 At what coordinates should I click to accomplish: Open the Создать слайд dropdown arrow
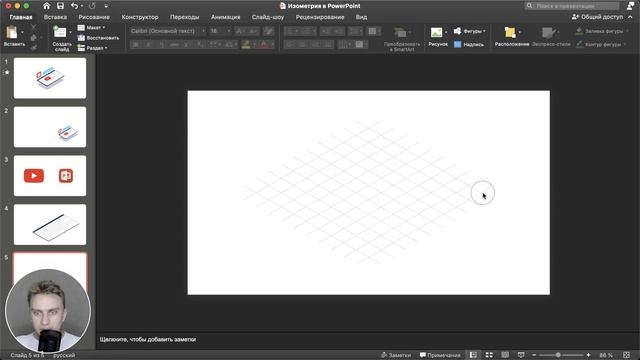(70, 32)
